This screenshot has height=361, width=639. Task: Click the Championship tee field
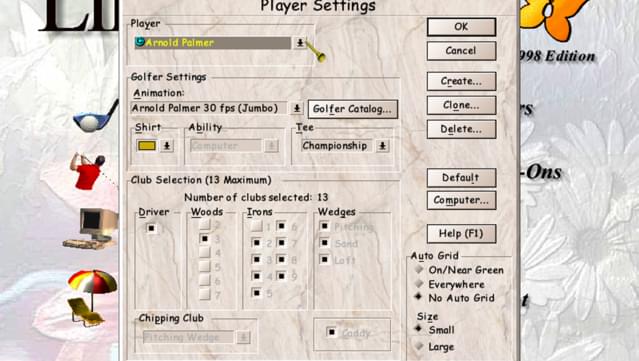337,146
